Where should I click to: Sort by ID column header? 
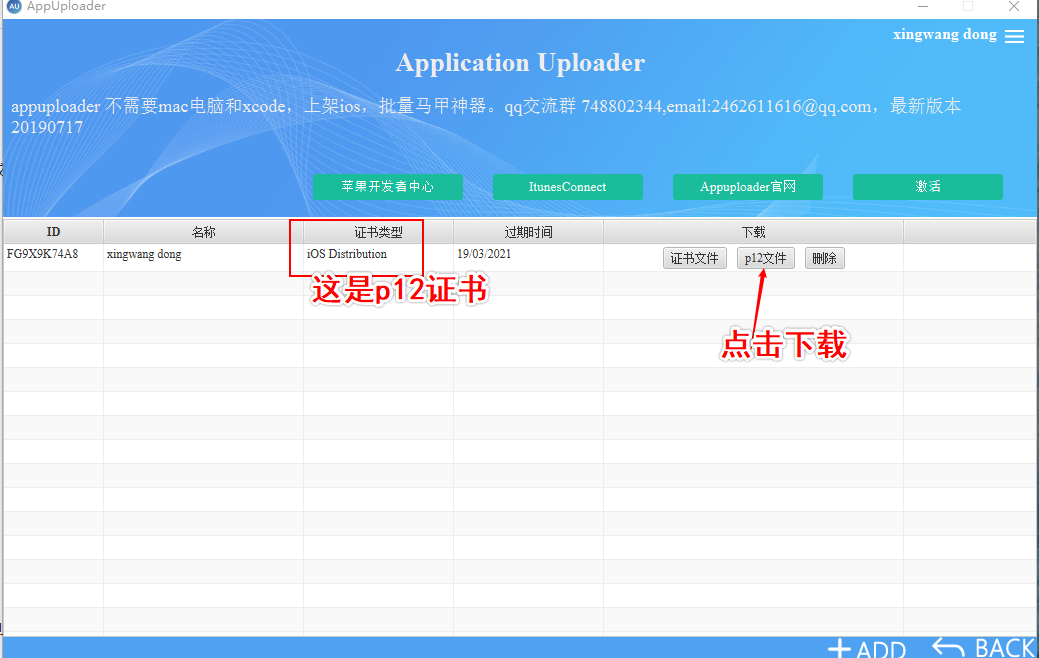(x=53, y=232)
